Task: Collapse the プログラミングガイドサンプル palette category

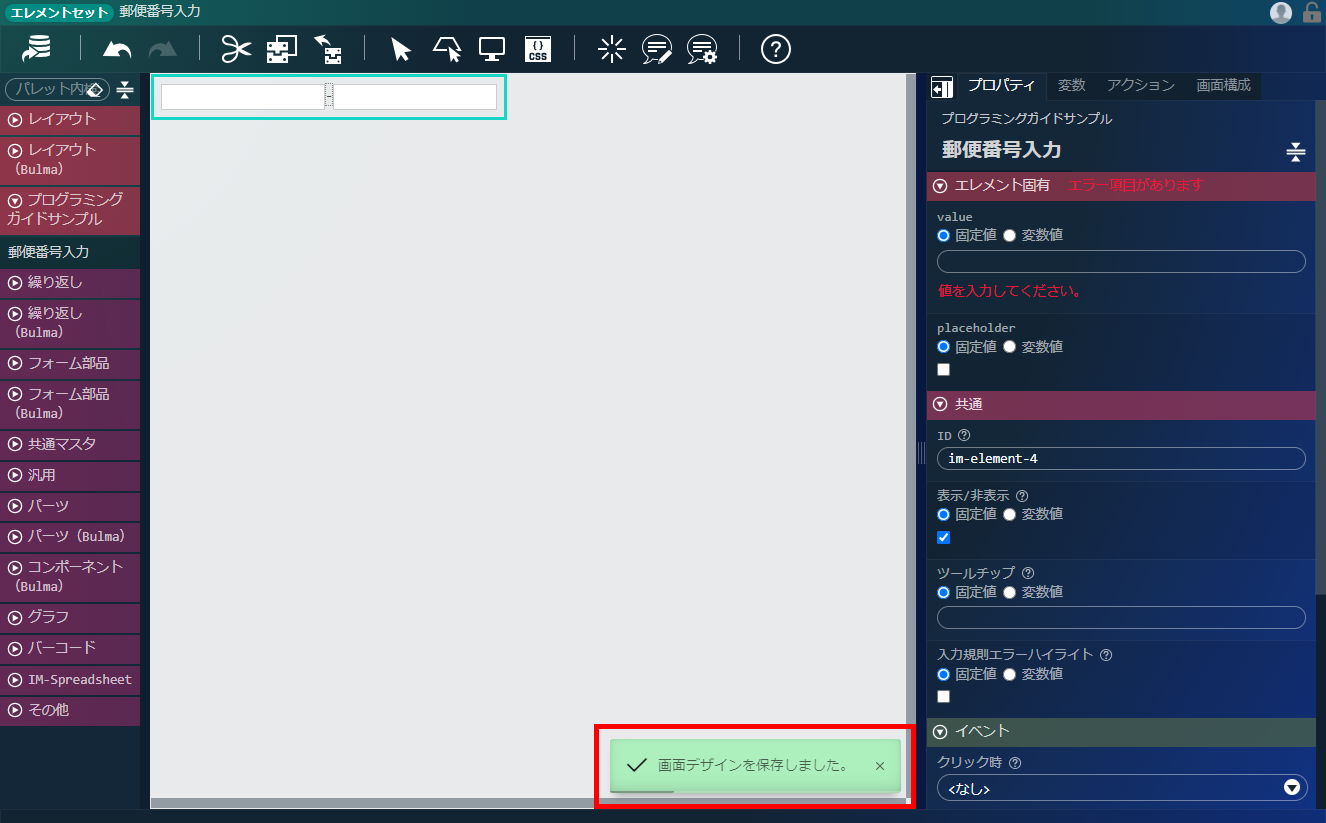Action: pos(70,209)
